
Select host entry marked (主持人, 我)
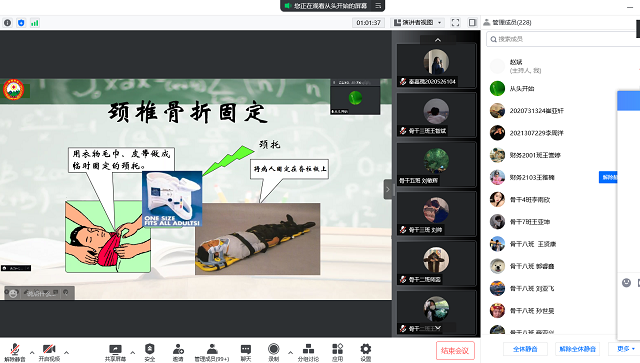point(563,66)
